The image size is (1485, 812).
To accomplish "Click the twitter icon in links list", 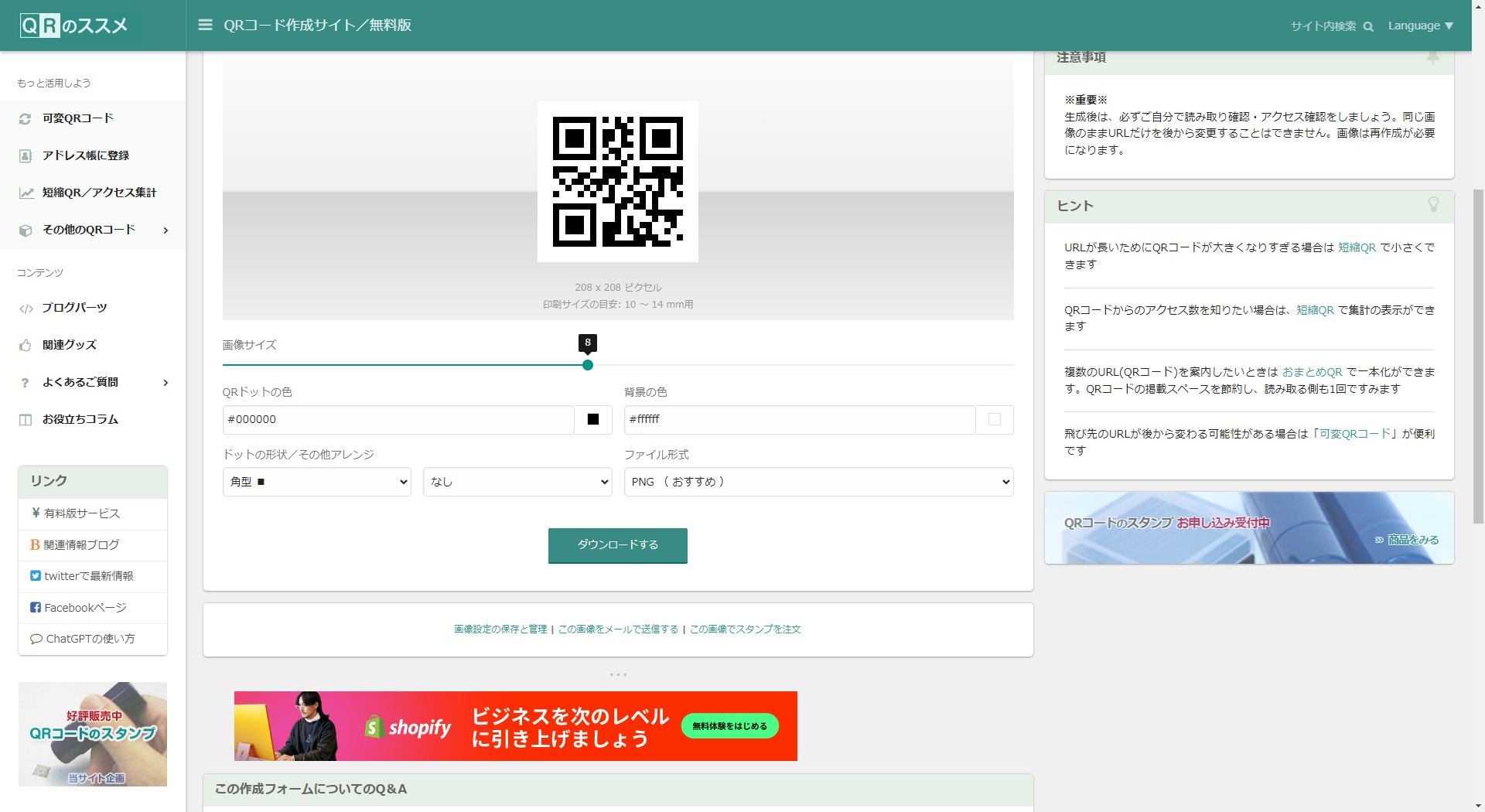I will coord(36,576).
